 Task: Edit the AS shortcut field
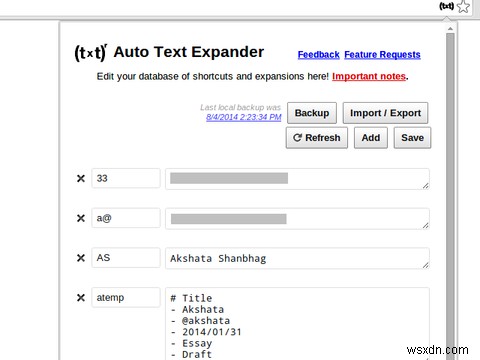(x=126, y=258)
